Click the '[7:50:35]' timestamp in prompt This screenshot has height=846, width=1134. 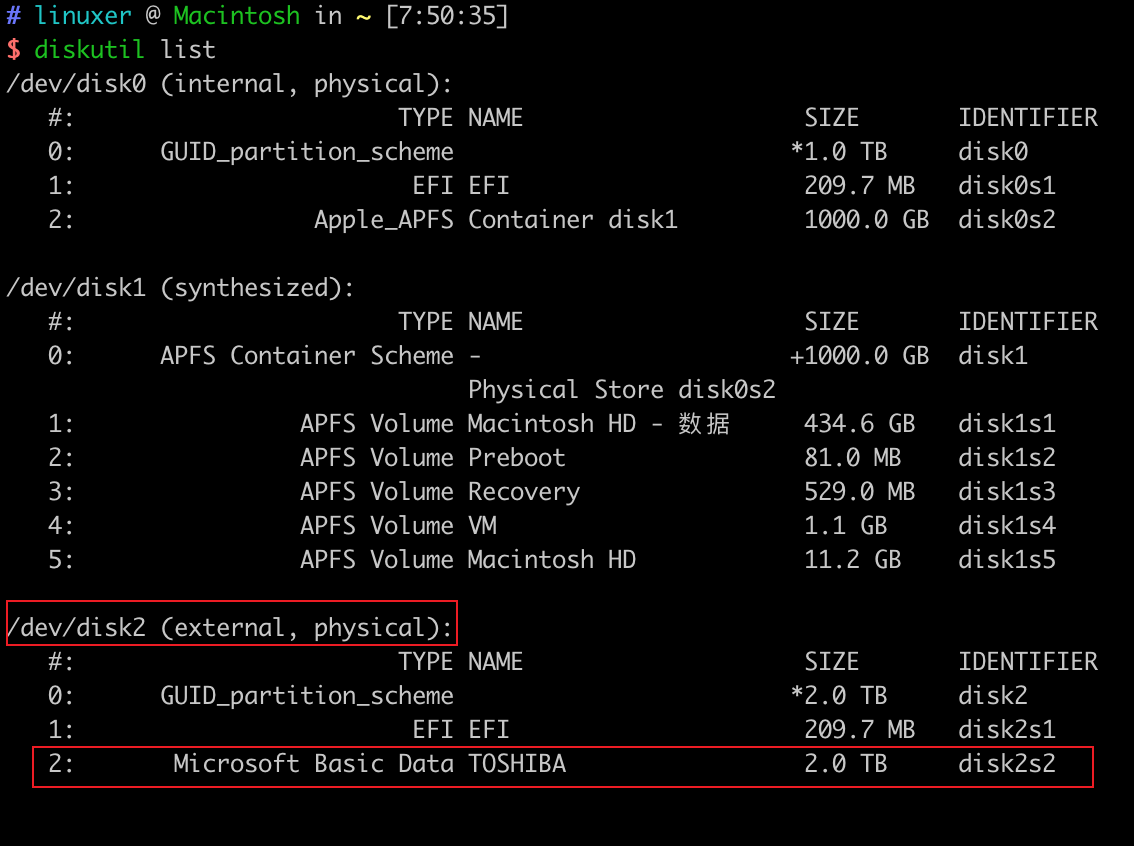coord(447,16)
